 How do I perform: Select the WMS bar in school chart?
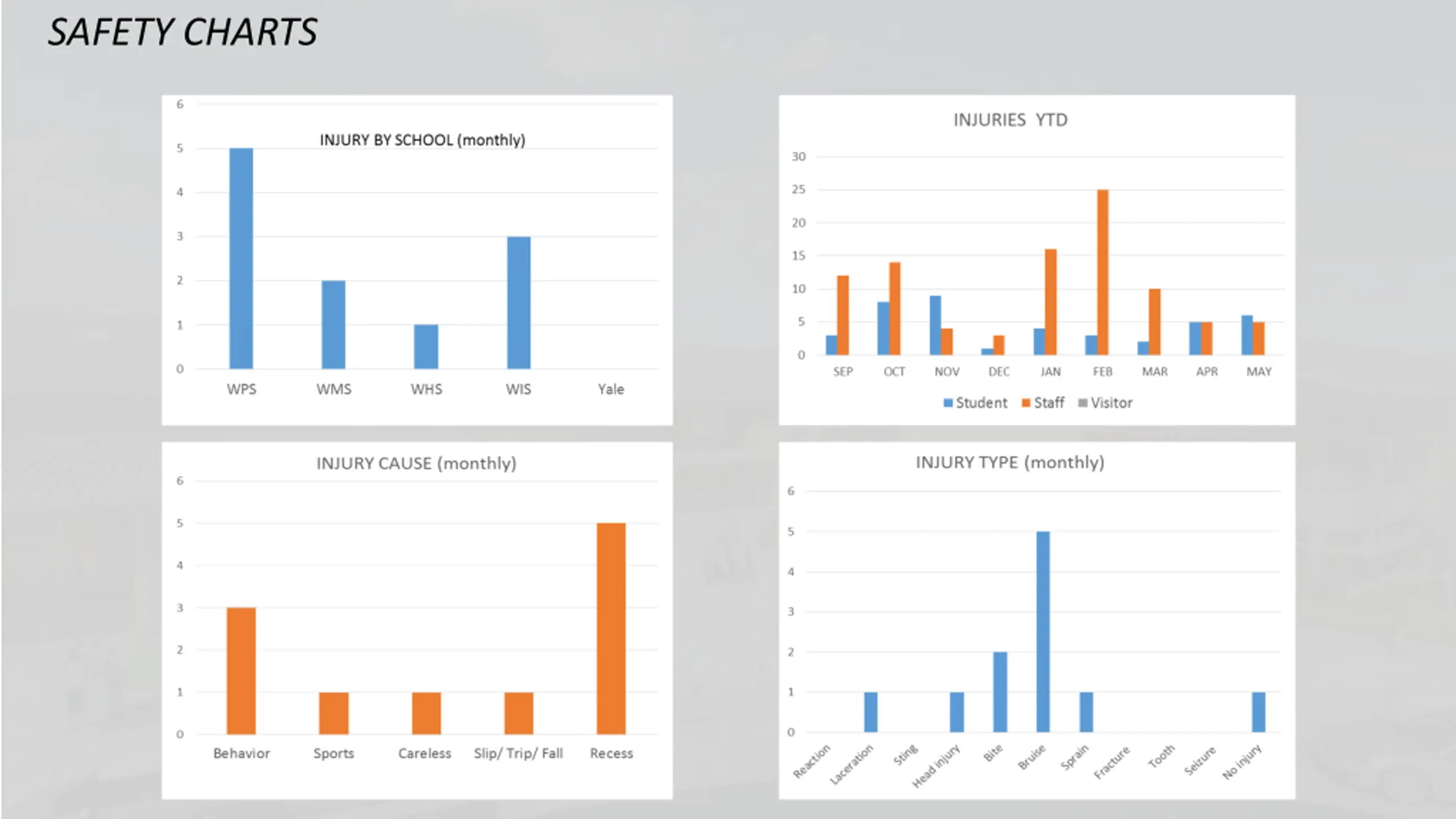[x=333, y=324]
